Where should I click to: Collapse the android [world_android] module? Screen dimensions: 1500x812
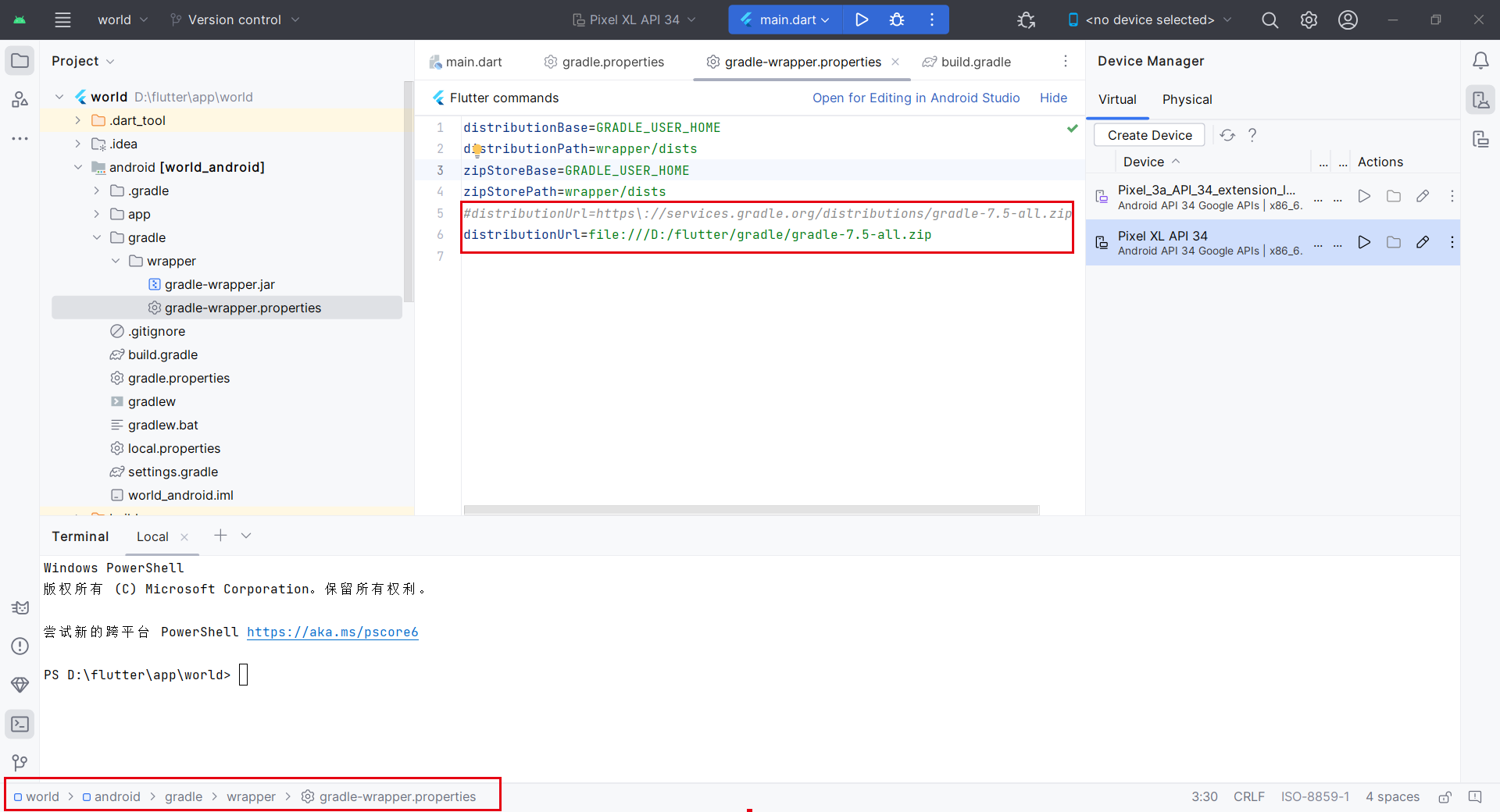(77, 167)
